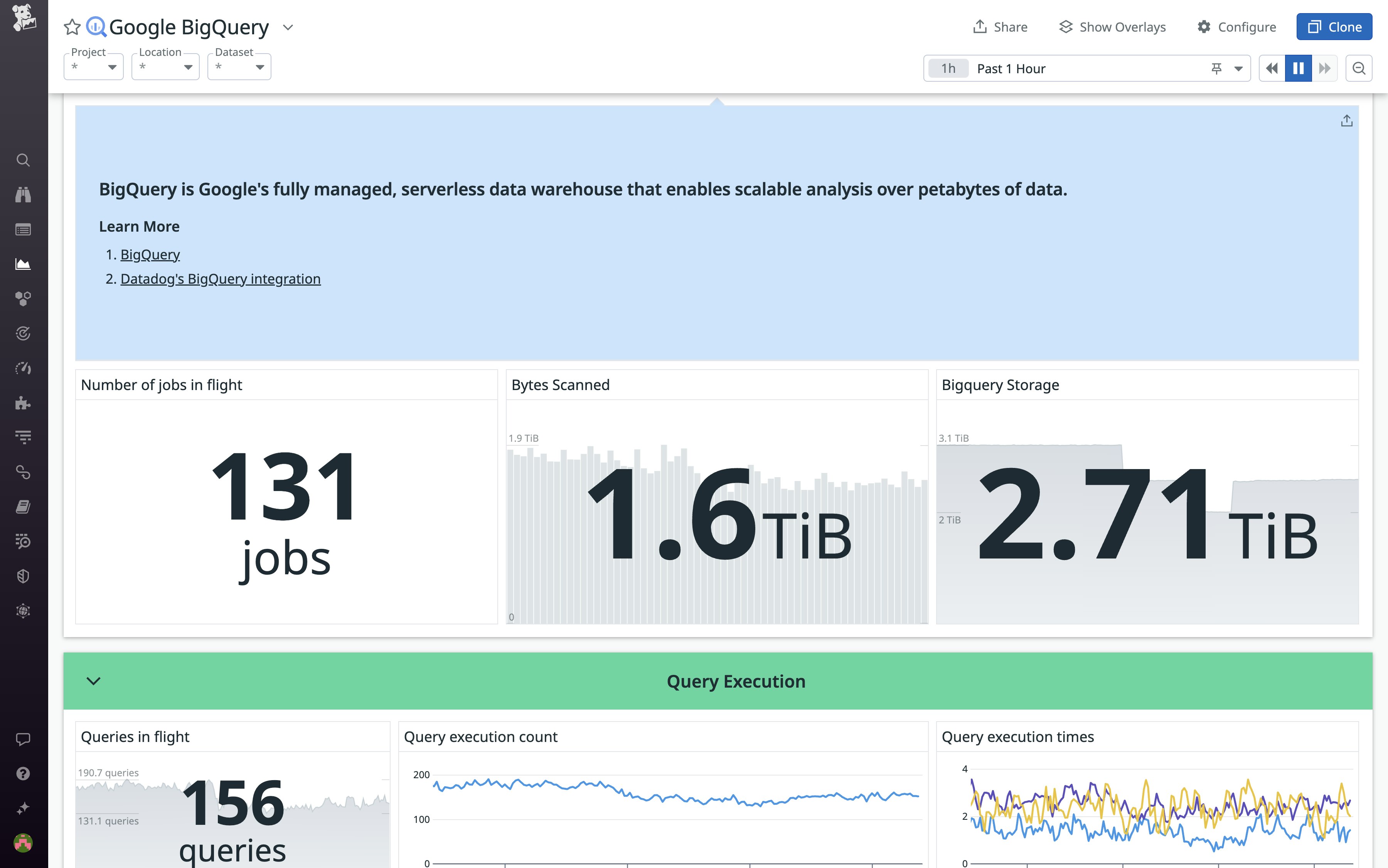Open the Events list icon in sidebar

pos(23,229)
